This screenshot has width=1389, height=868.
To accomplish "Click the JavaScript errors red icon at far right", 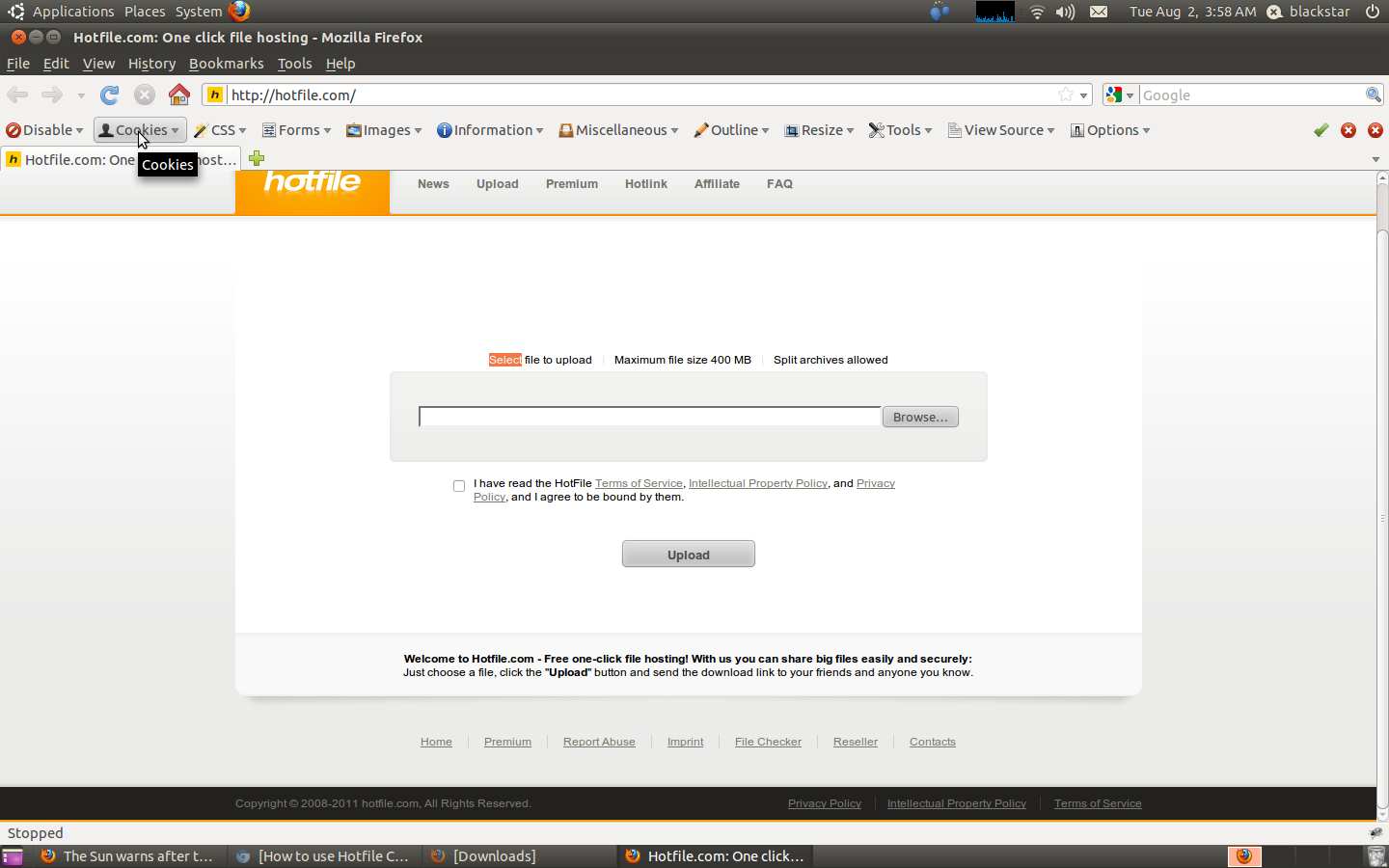I will click(1375, 130).
